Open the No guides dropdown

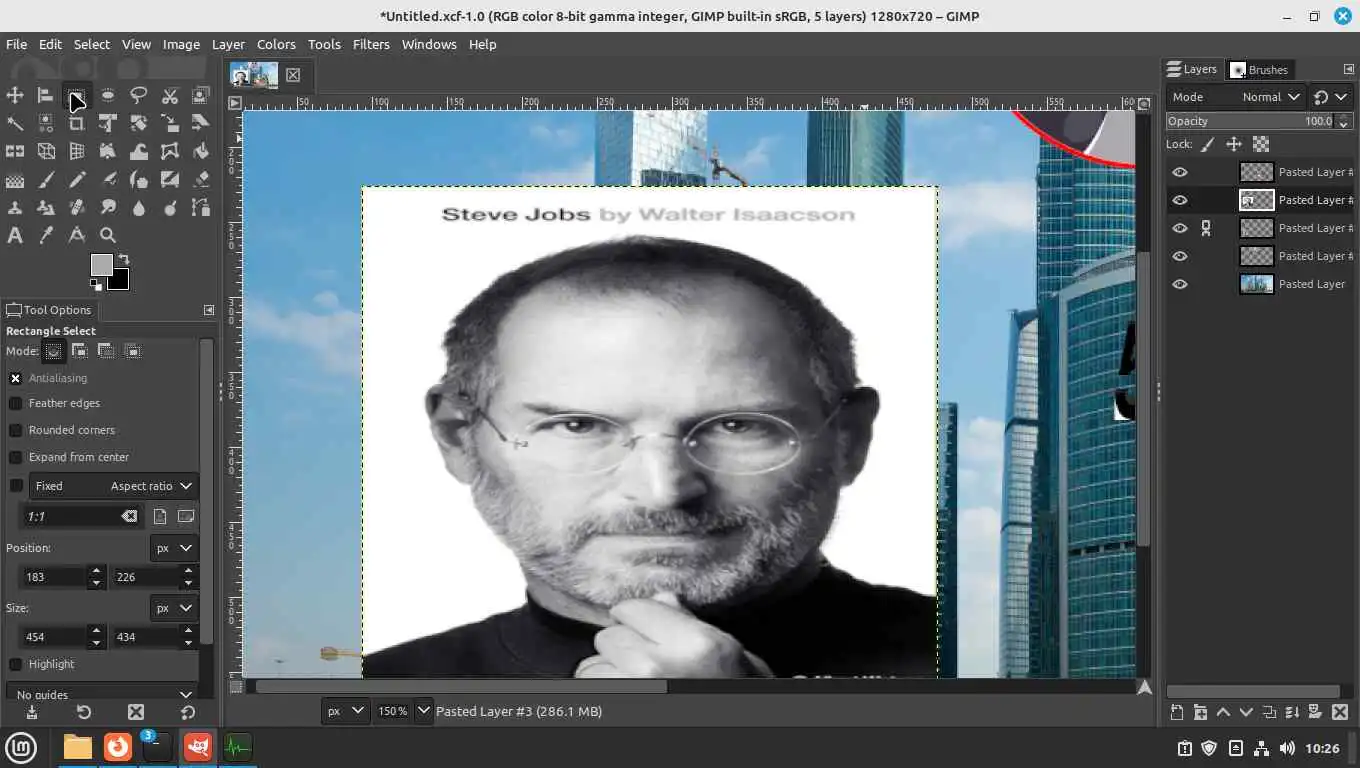(102, 693)
